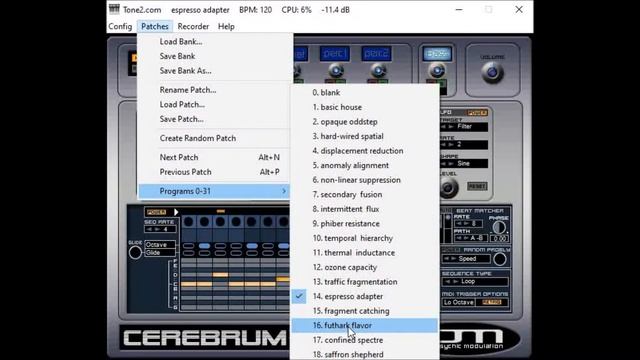Choose Save Bank menu entry

(x=215, y=56)
